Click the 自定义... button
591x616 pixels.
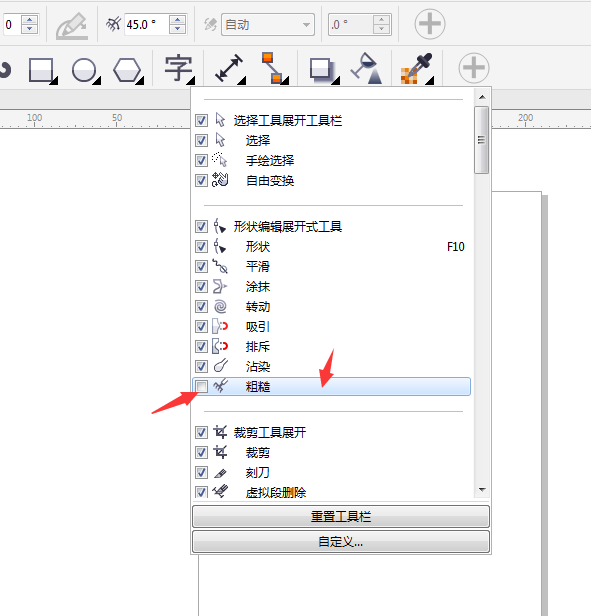point(341,542)
